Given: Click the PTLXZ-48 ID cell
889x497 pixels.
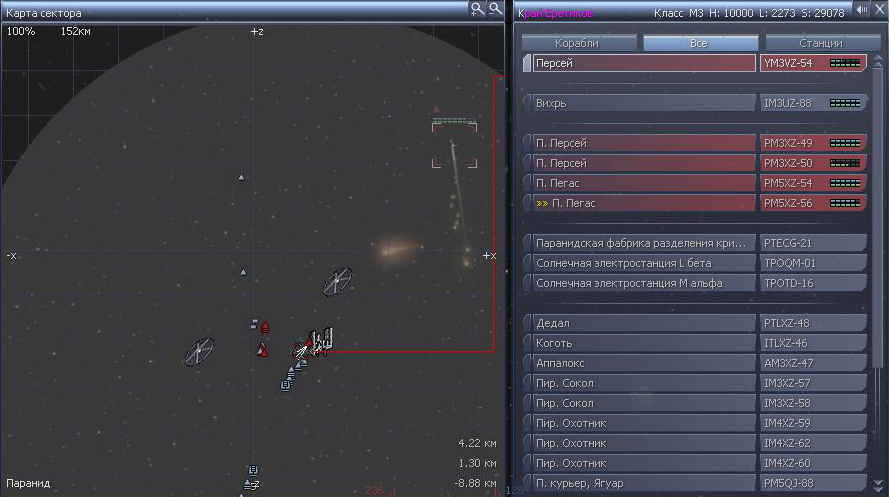Looking at the screenshot, I should pos(813,323).
